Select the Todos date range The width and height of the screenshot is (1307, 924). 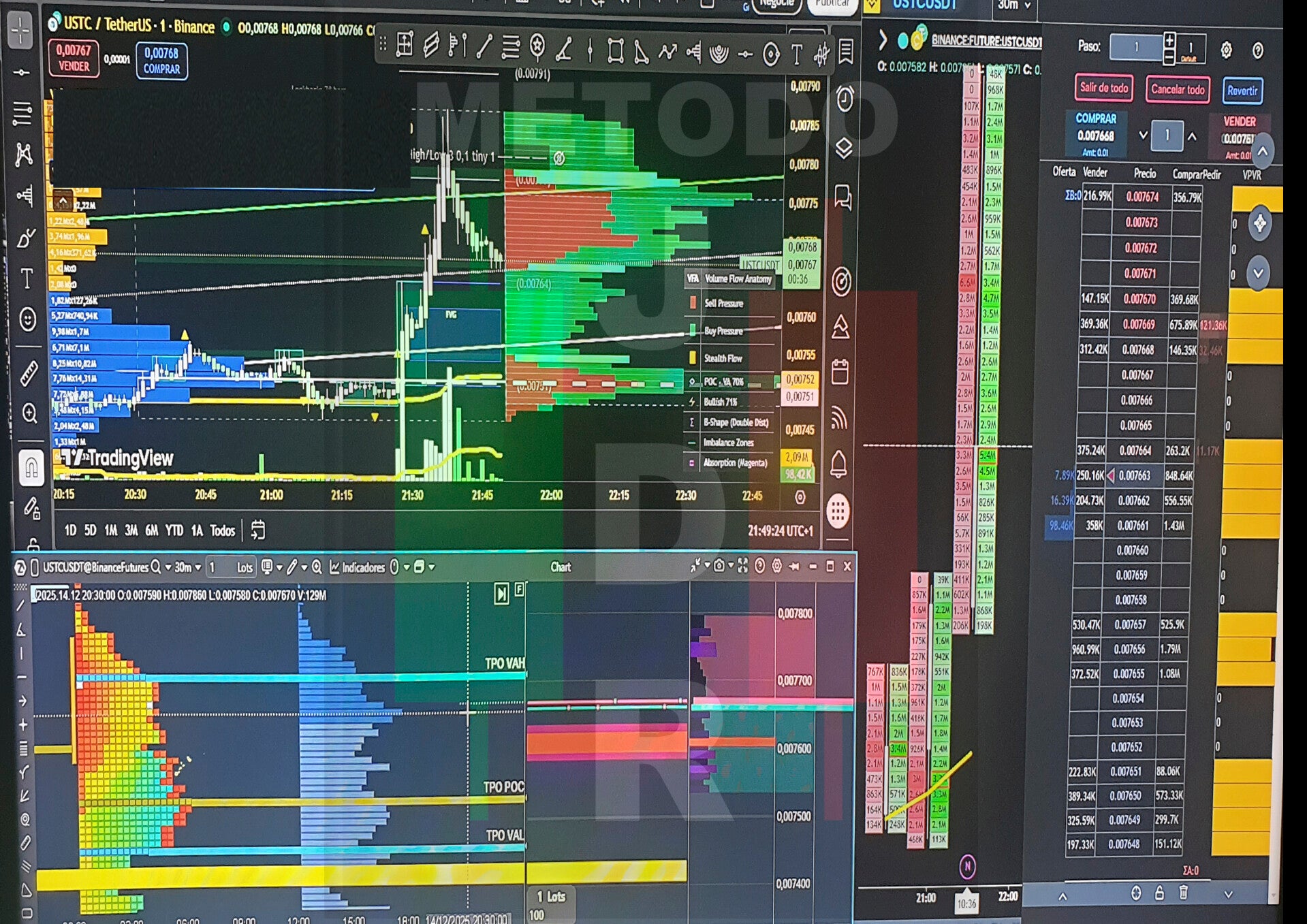coord(223,530)
